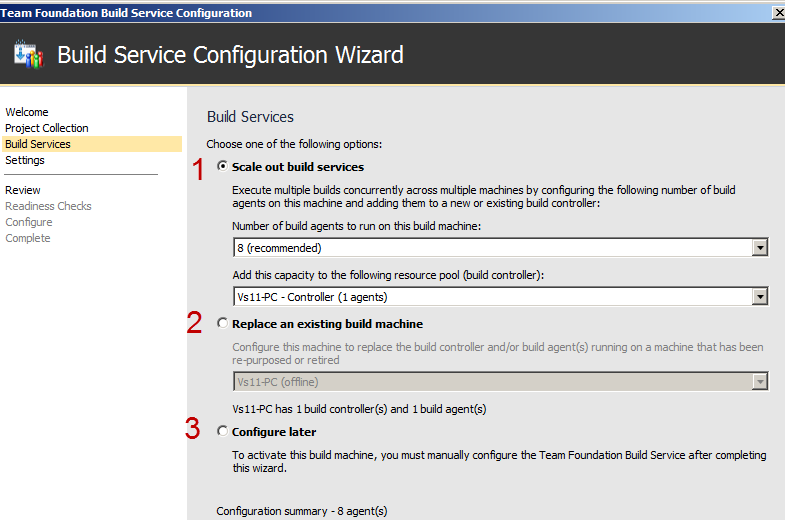Click the Build Service wizard header icon
The image size is (785, 520).
coord(29,54)
